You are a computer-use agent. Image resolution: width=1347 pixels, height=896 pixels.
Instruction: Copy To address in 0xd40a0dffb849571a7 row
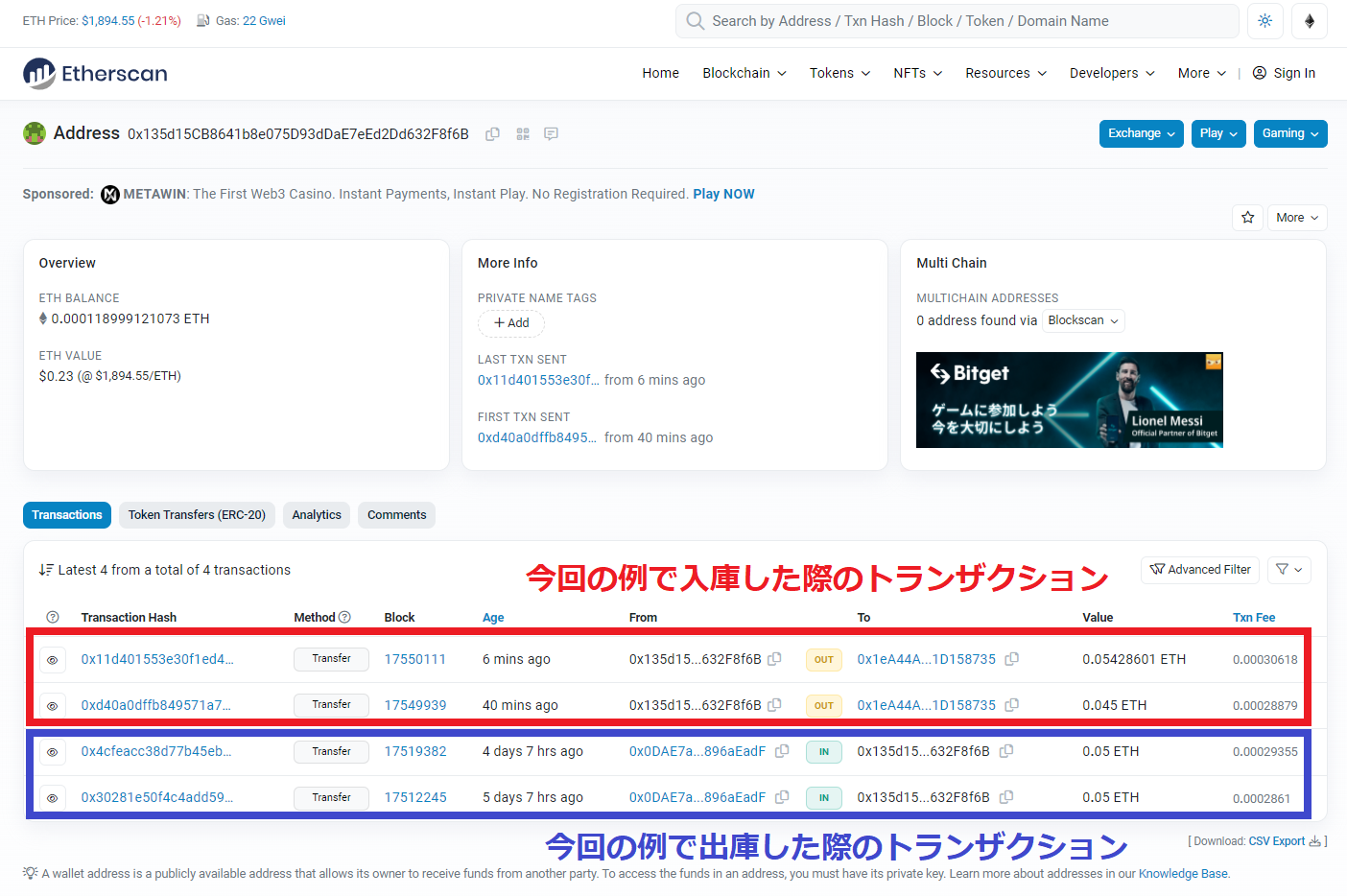coord(1011,705)
